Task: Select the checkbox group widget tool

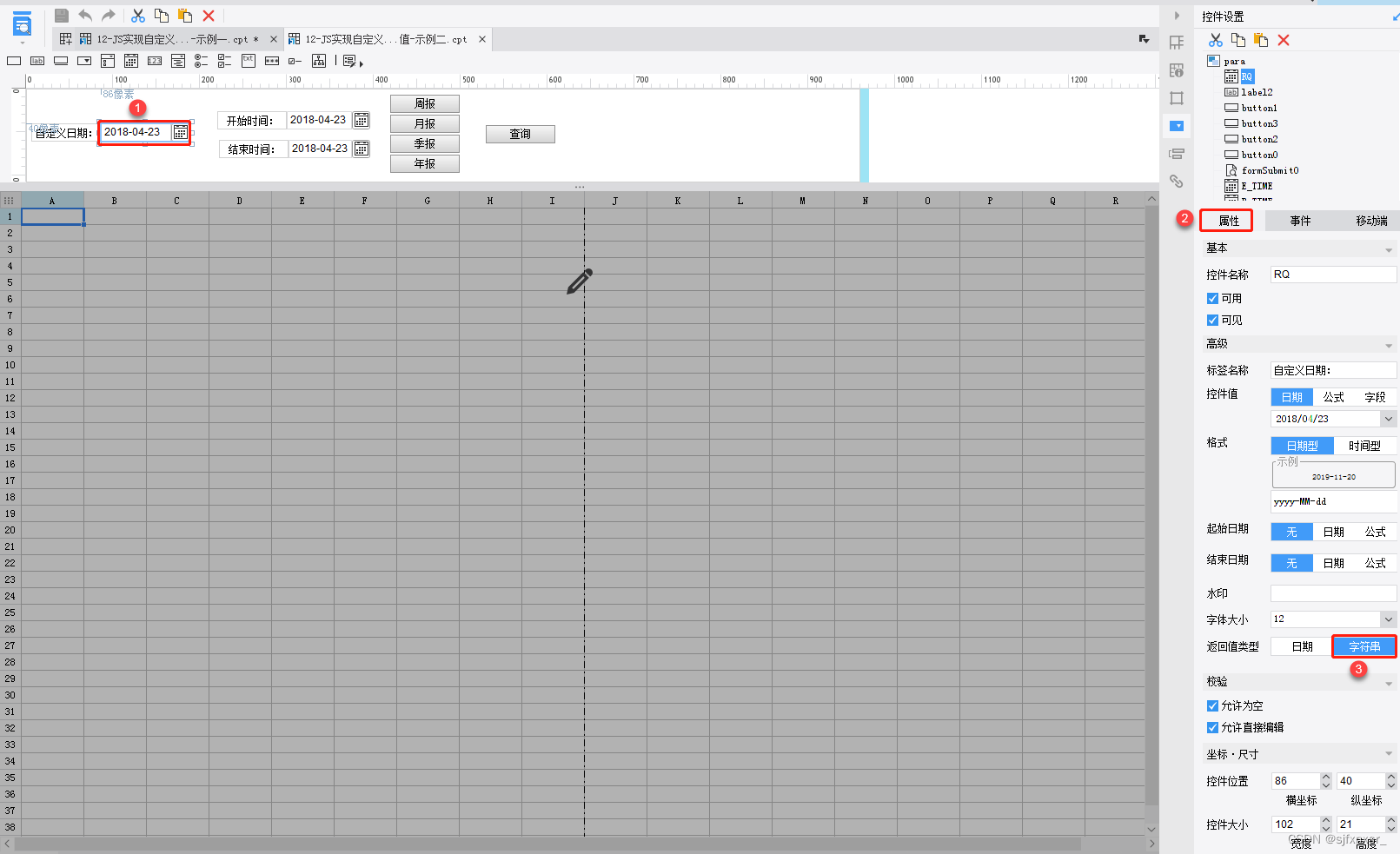Action: pyautogui.click(x=225, y=61)
